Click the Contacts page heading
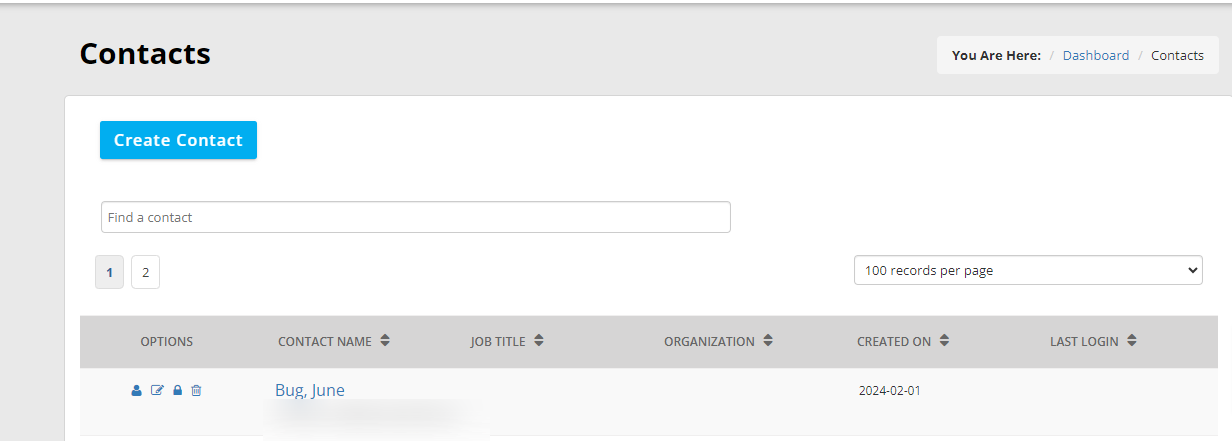 point(145,53)
